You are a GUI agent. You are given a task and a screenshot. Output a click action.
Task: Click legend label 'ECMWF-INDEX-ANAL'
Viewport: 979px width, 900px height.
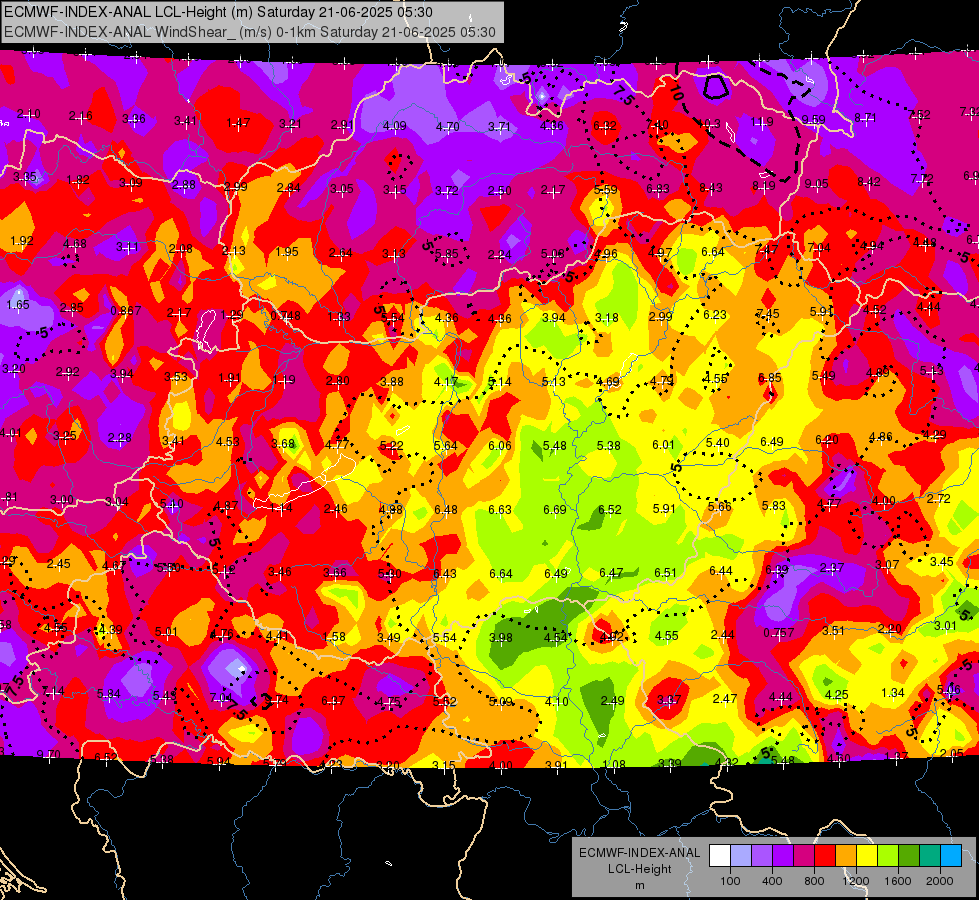639,853
